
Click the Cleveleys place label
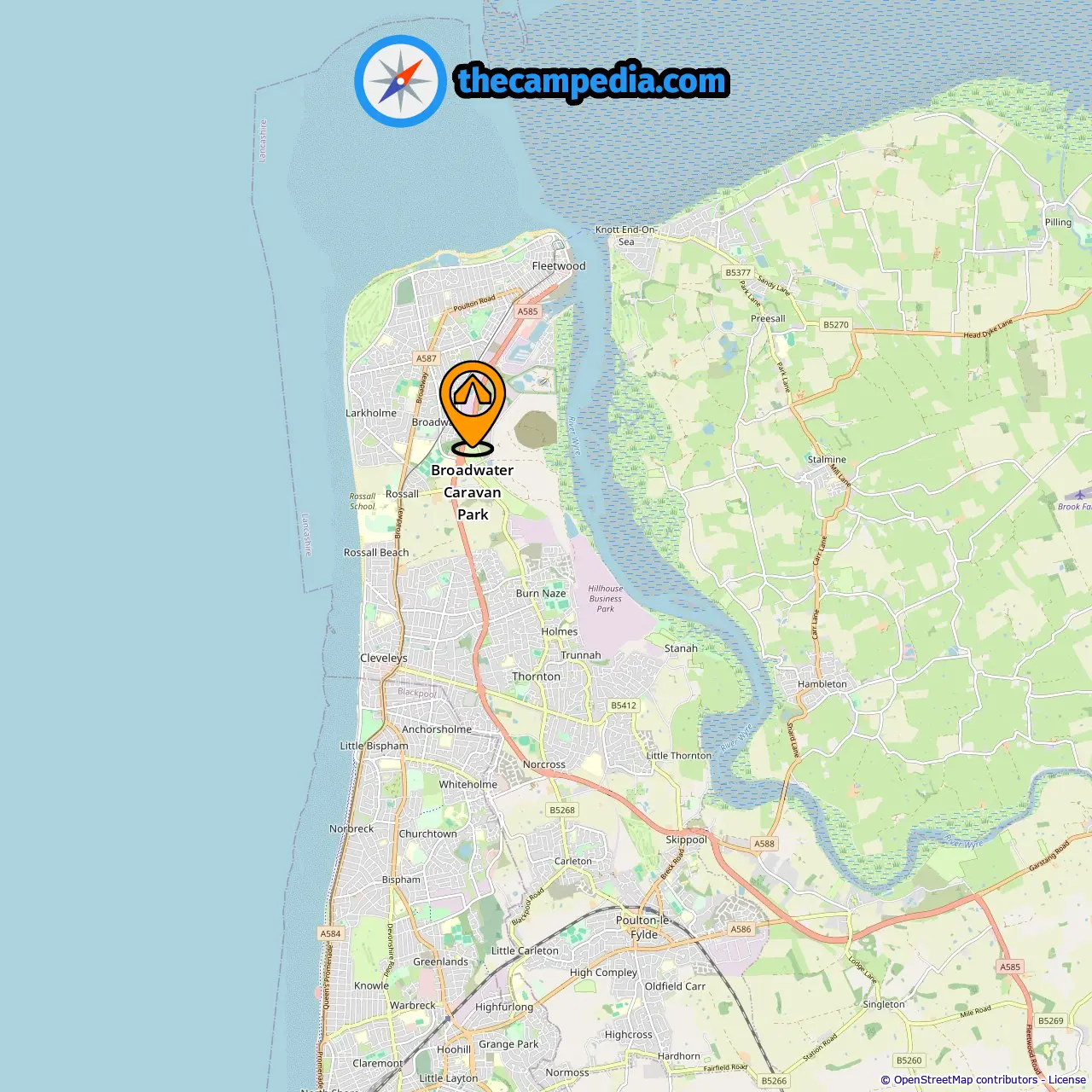tap(384, 658)
